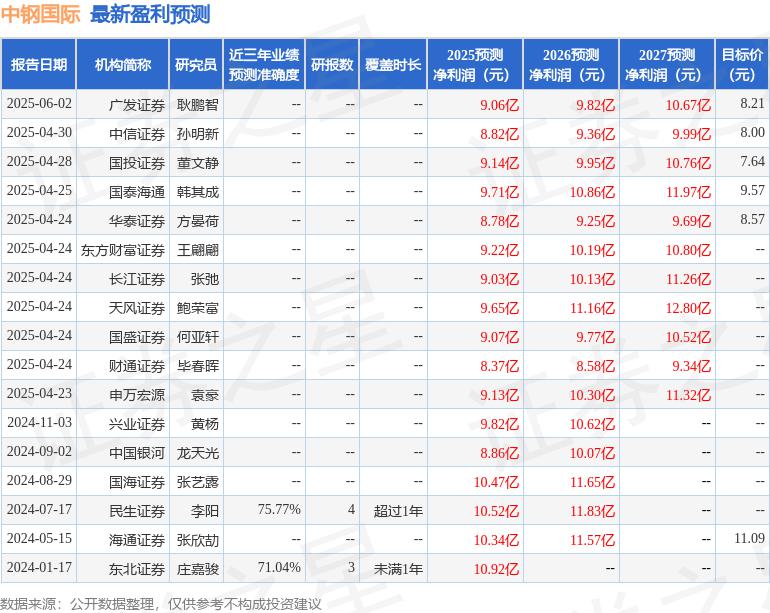This screenshot has height=613, width=770.
Task: Click the 目标价 column header
Action: (742, 64)
